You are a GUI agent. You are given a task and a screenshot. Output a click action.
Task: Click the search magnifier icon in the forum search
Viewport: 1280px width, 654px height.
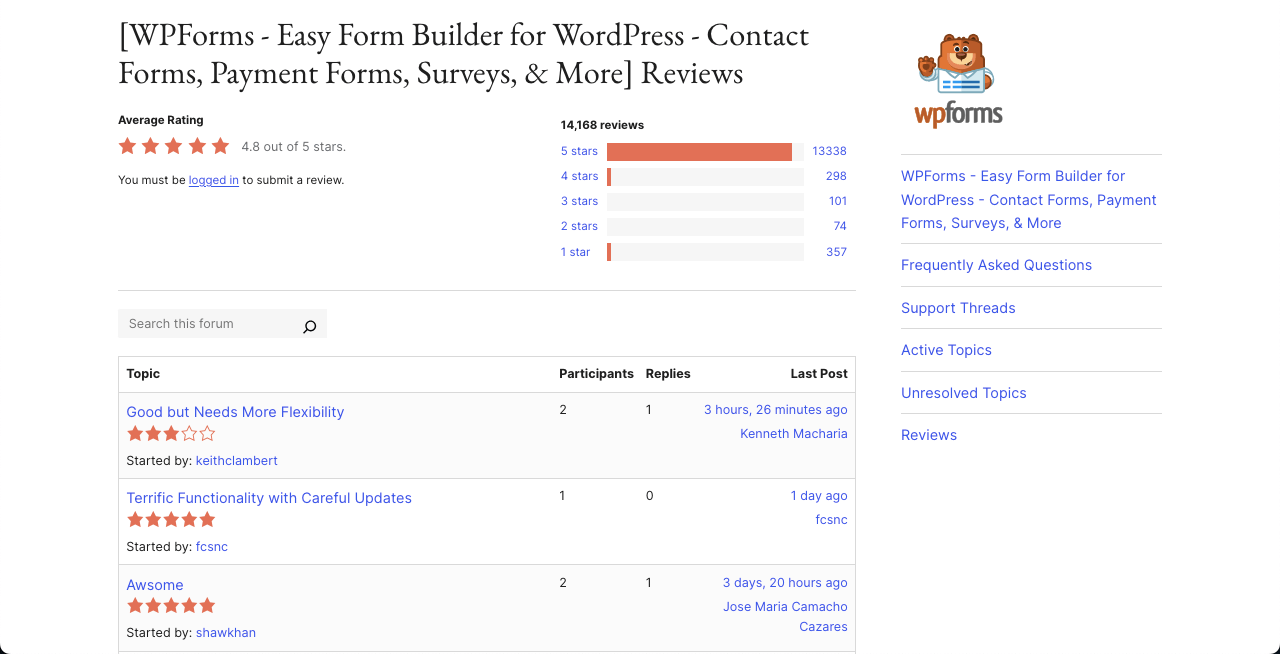pyautogui.click(x=309, y=324)
